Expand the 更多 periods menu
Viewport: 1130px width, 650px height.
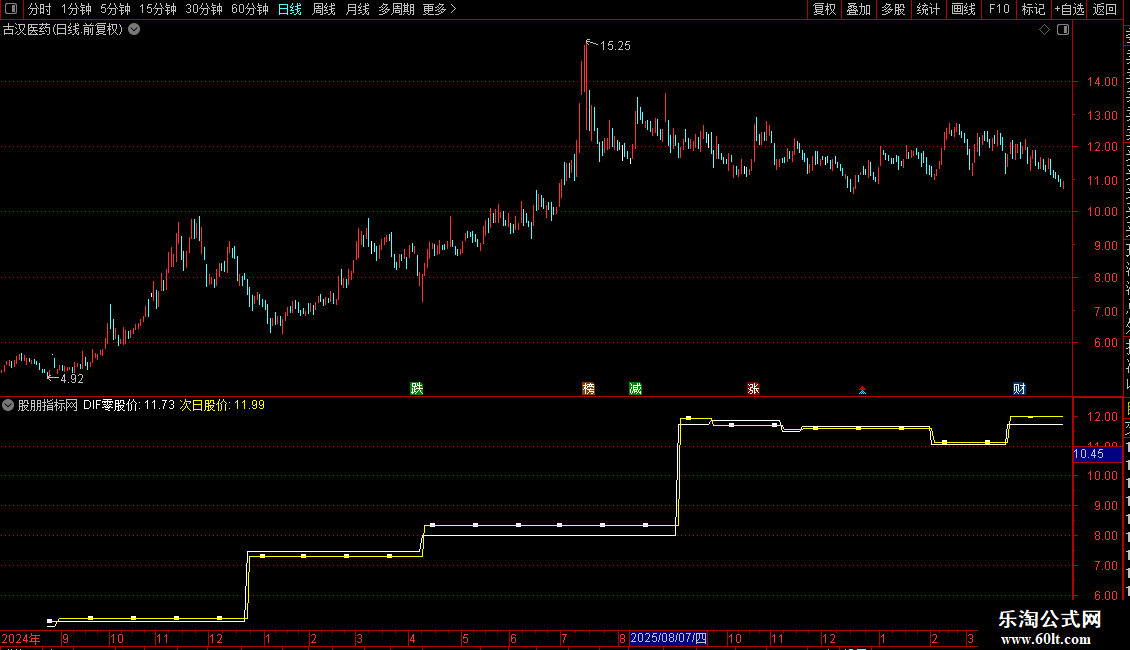point(439,9)
